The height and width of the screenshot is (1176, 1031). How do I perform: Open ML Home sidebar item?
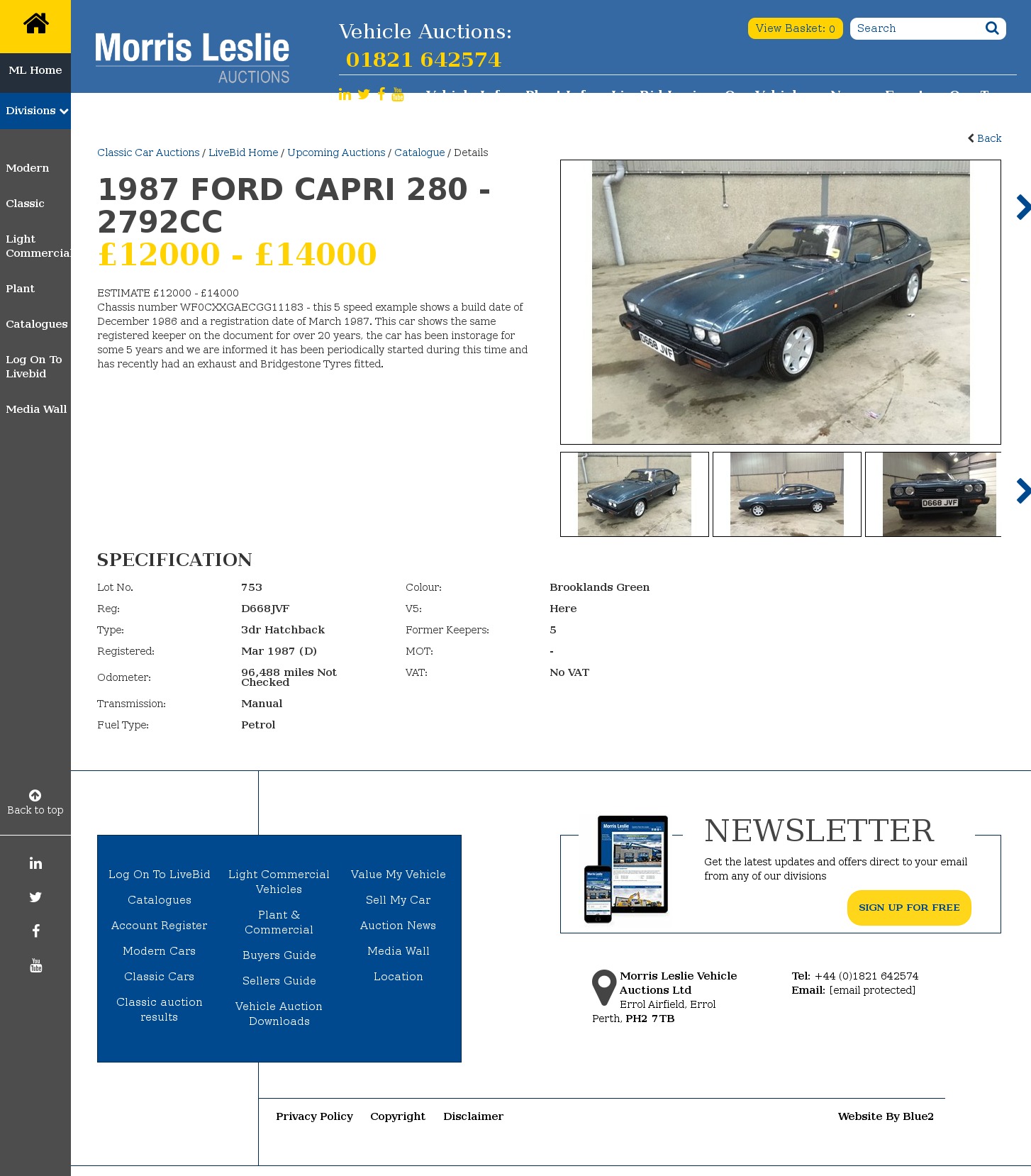point(35,70)
